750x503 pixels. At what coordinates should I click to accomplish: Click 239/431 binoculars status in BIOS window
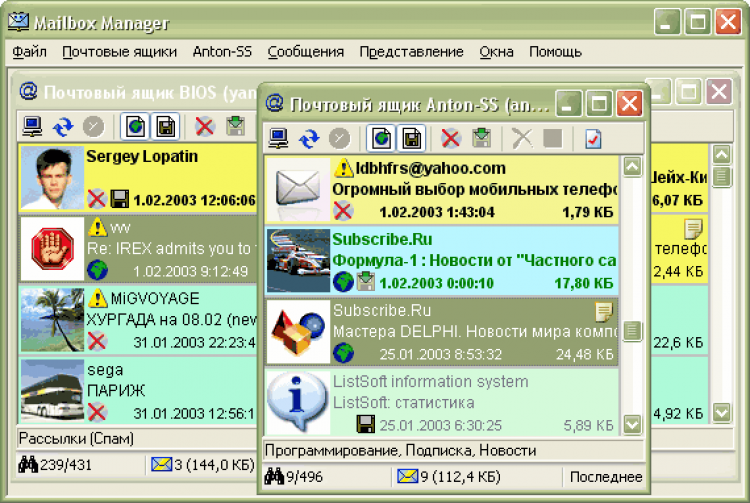55,464
